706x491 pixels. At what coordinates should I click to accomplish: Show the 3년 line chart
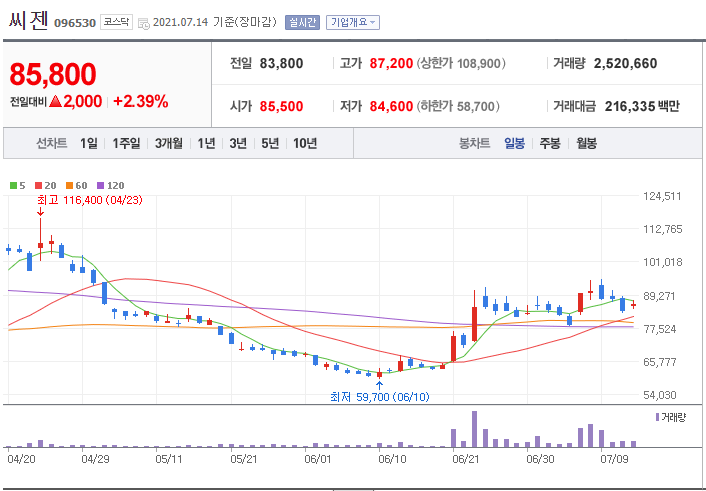click(x=238, y=143)
